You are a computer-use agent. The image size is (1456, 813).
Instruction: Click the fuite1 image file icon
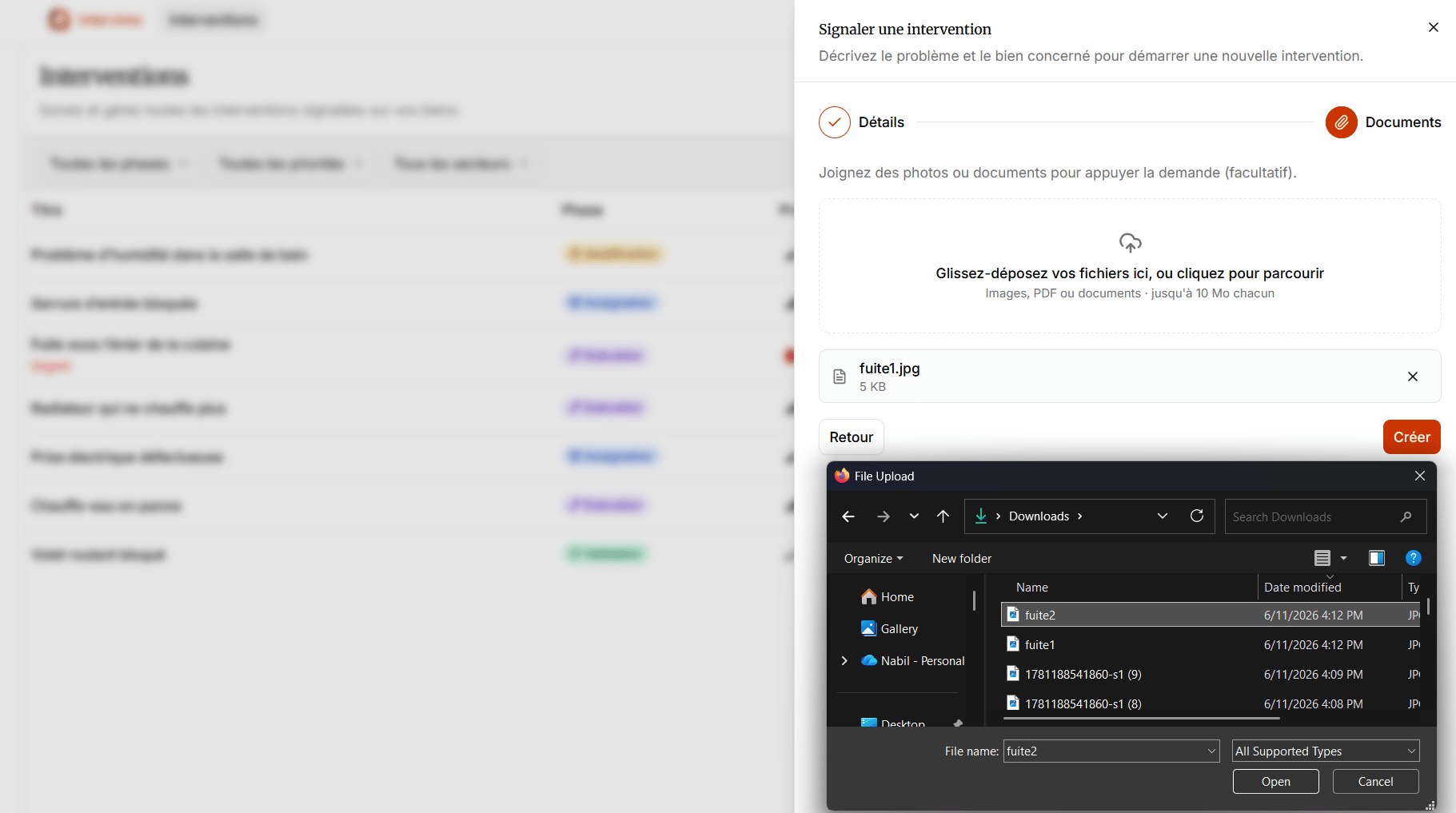1012,644
